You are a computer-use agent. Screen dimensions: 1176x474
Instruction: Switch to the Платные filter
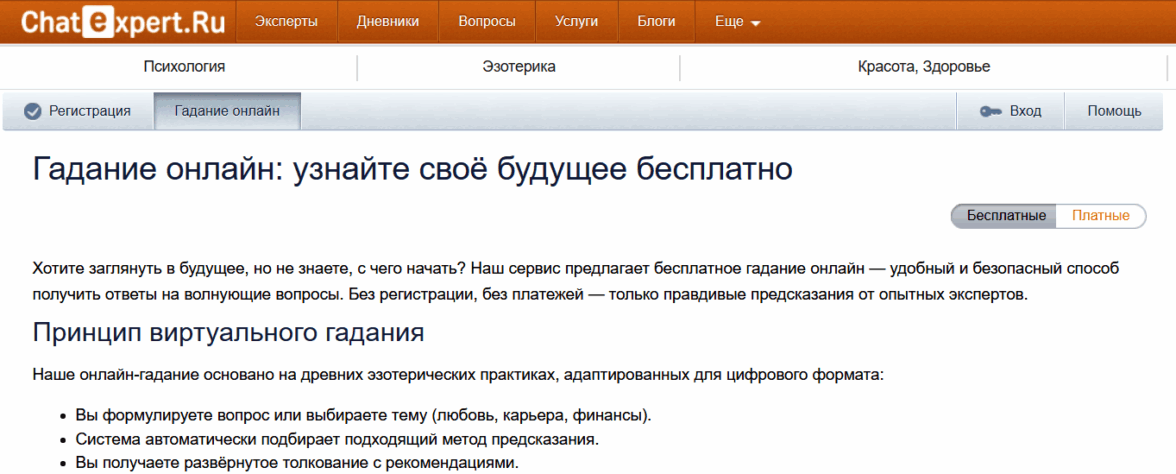tap(1100, 216)
